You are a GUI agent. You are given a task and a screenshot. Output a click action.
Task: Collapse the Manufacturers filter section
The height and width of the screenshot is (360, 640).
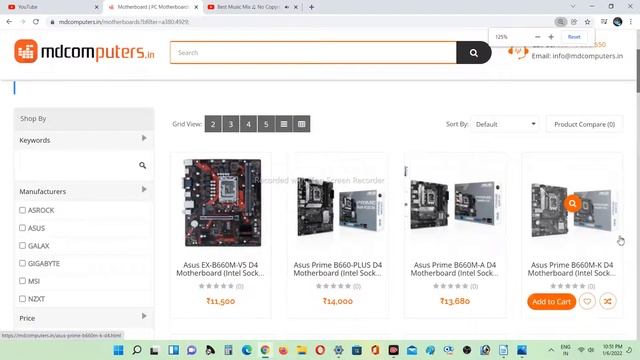point(144,189)
